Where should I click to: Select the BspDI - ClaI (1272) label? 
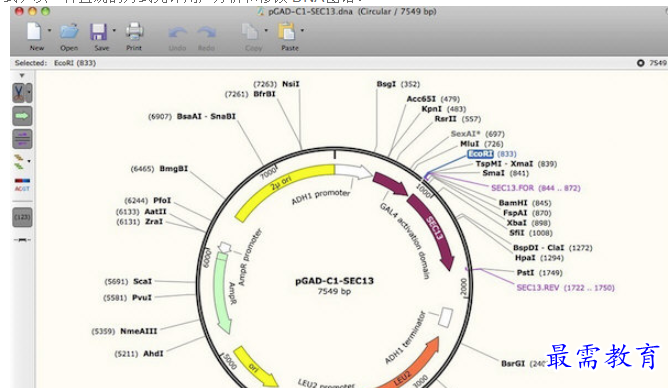pyautogui.click(x=552, y=247)
